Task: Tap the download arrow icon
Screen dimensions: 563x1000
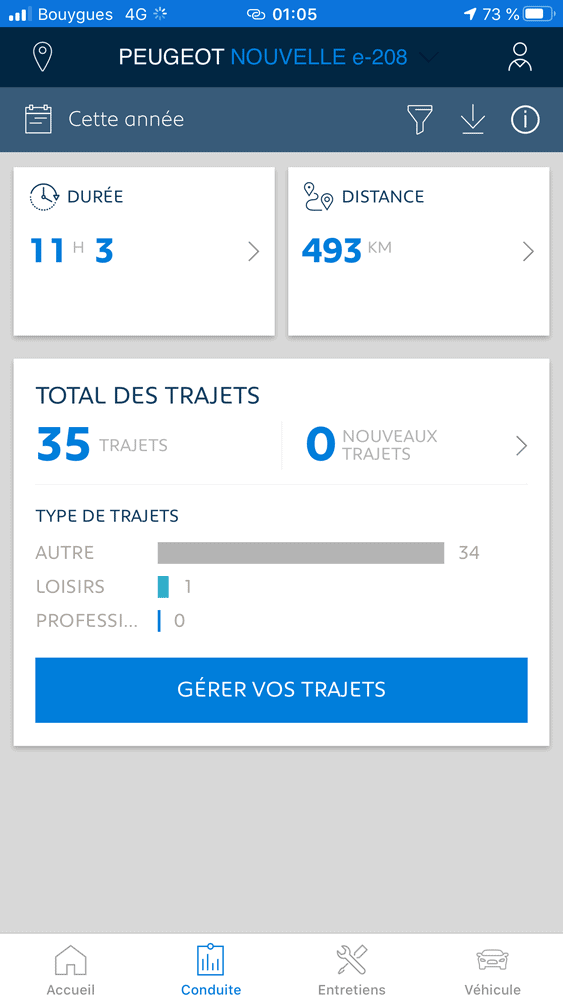Action: click(x=472, y=119)
